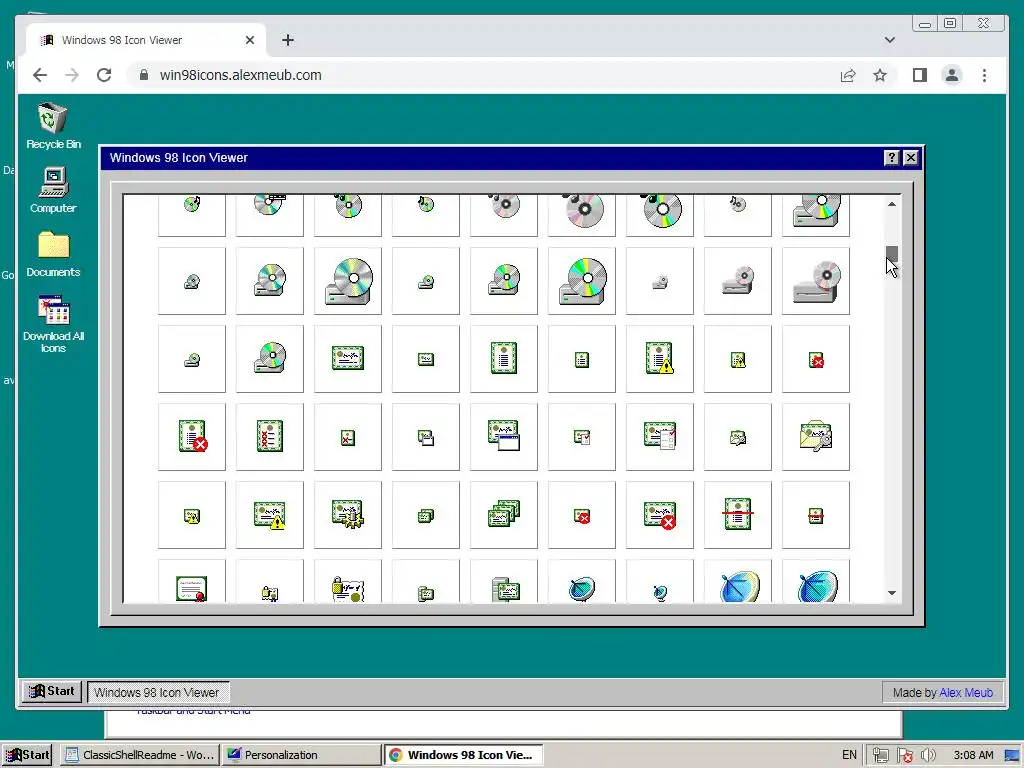Click the EN language indicator
1024x768 pixels.
[849, 755]
